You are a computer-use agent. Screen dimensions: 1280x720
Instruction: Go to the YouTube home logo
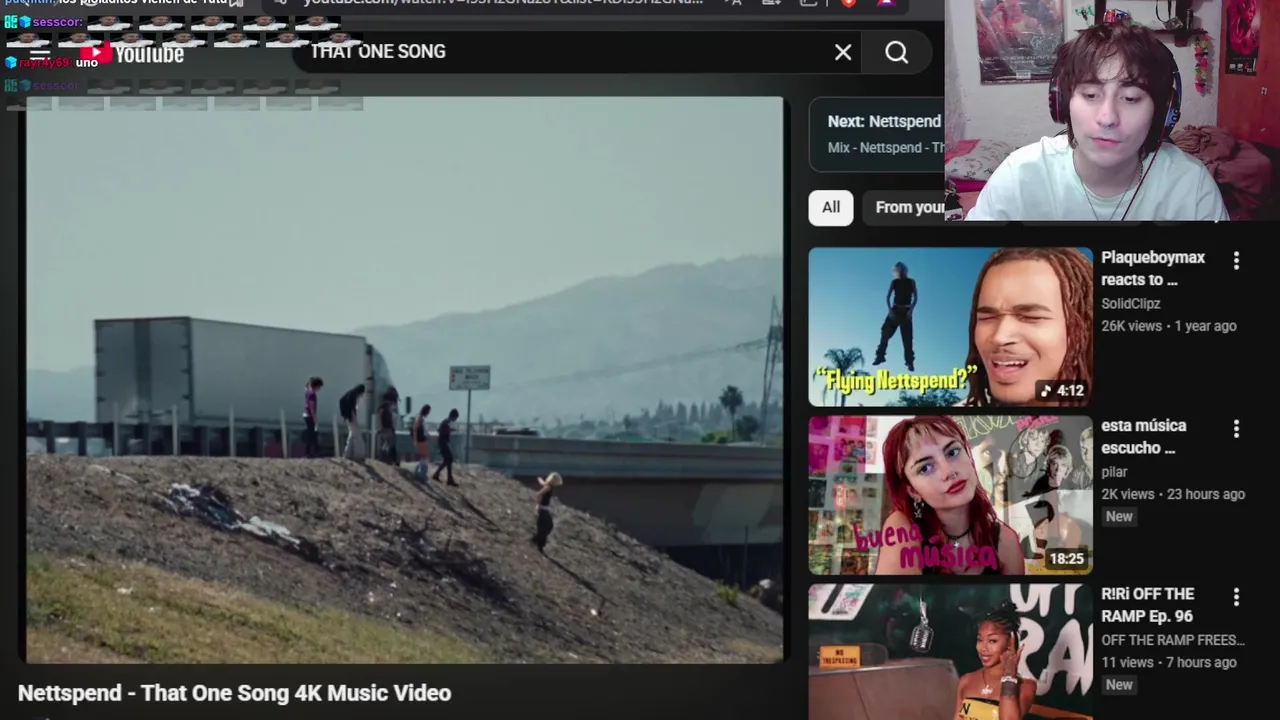[x=133, y=53]
